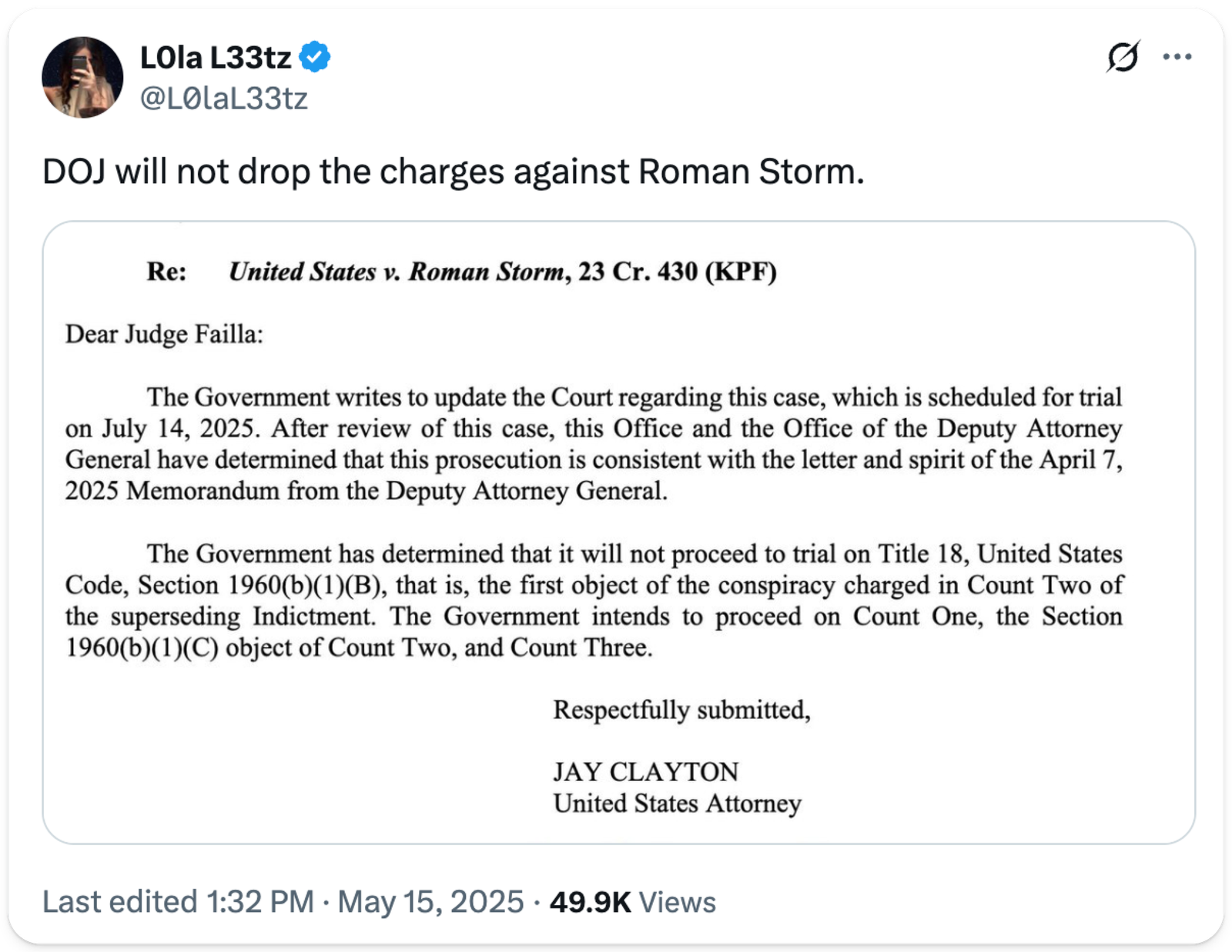Open L0la L33tz profile avatar

coord(82,77)
